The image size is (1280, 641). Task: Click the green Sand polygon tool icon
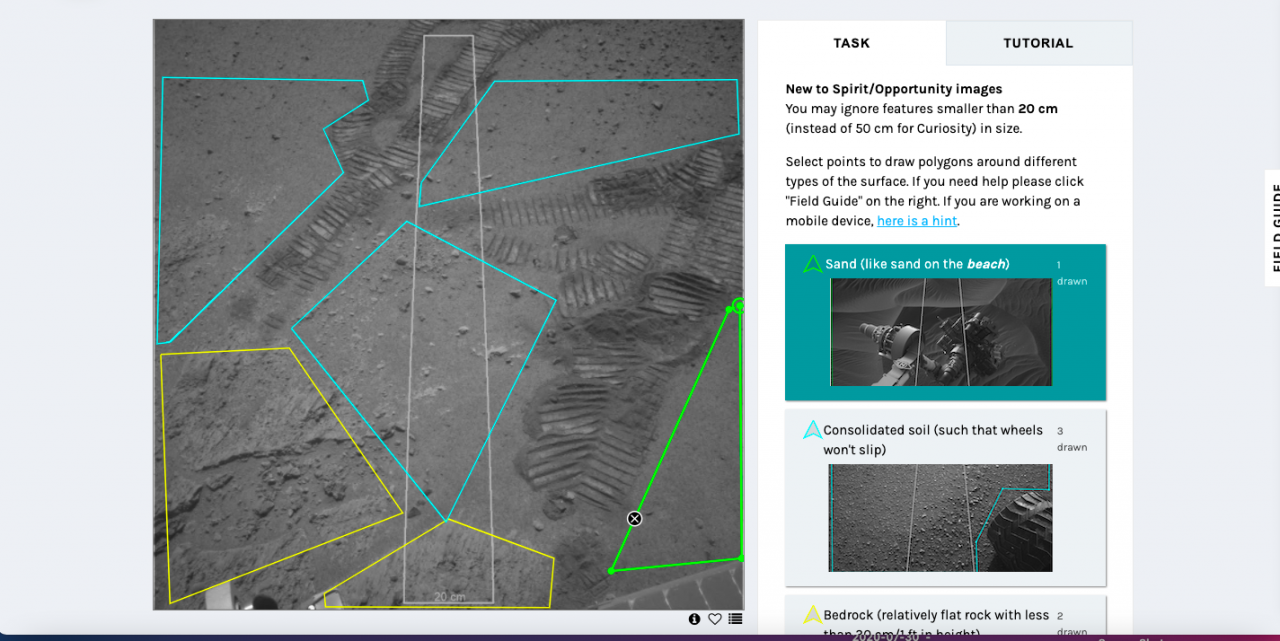813,264
